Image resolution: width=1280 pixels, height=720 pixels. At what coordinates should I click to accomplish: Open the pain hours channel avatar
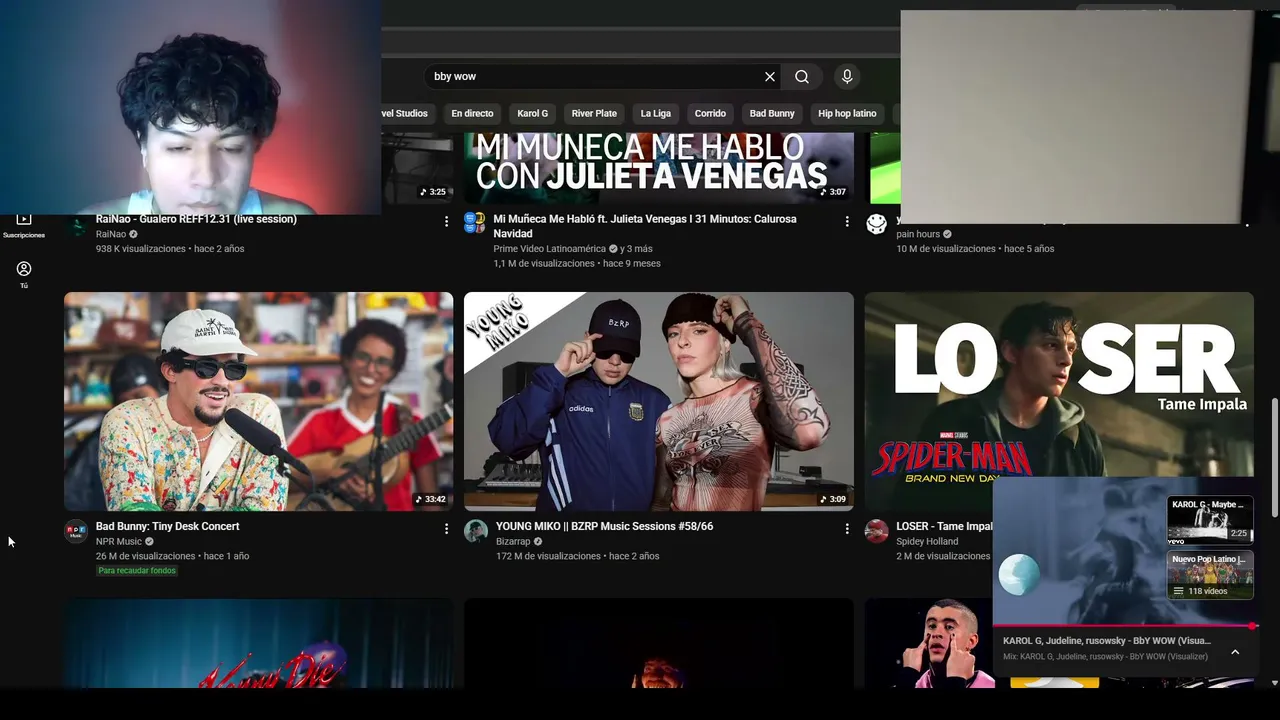pyautogui.click(x=876, y=224)
